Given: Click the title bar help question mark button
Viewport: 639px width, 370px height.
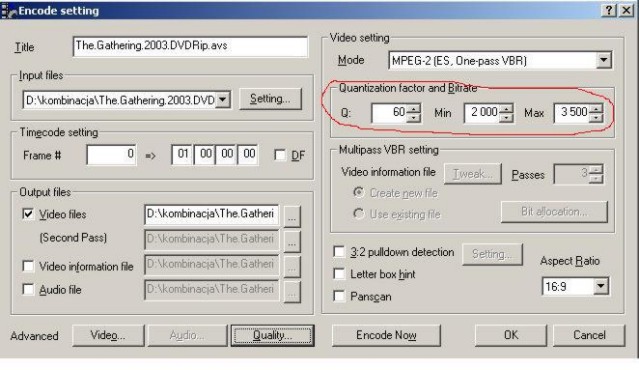Looking at the screenshot, I should point(609,10).
